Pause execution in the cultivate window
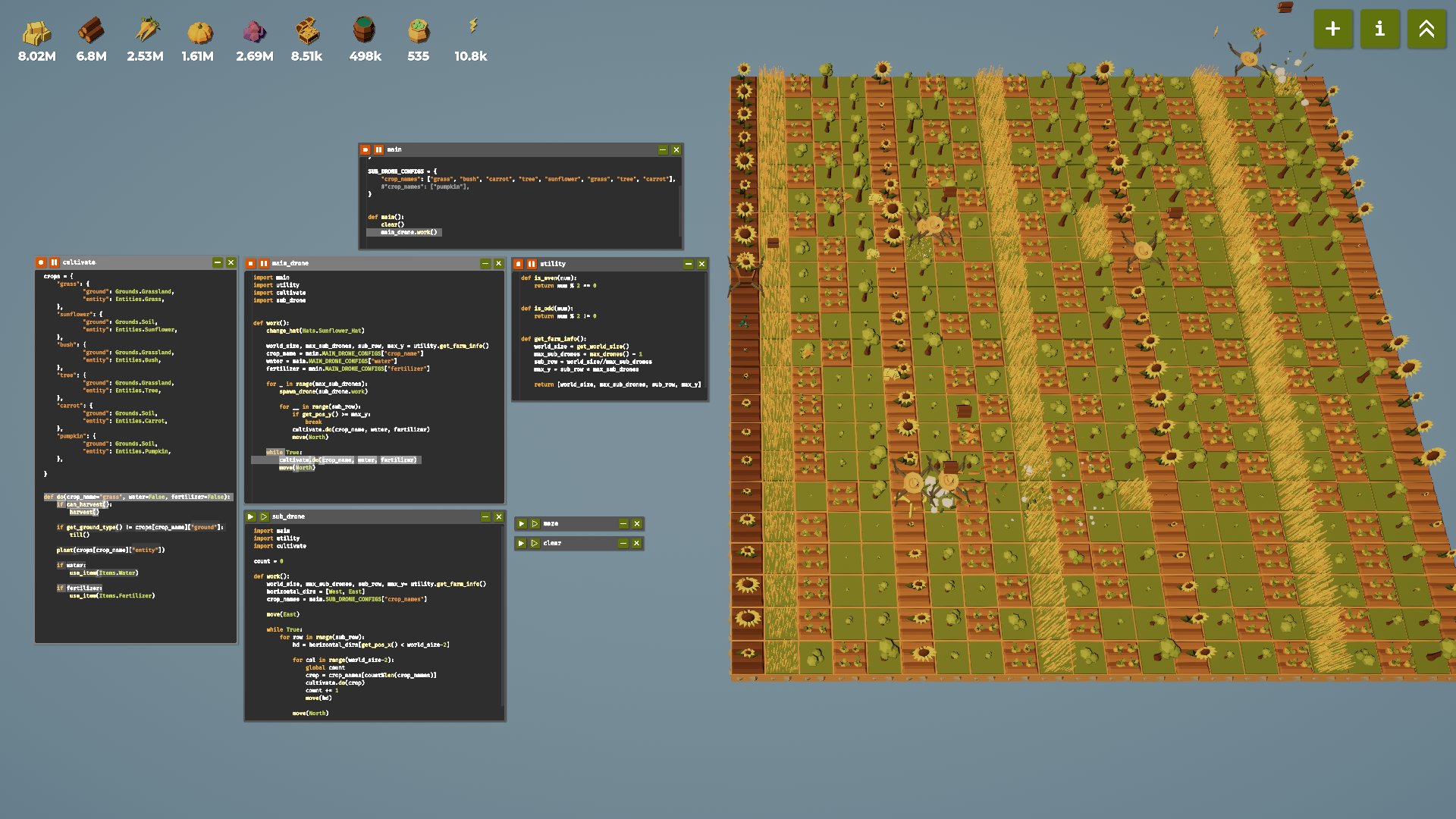This screenshot has width=1456, height=819. tap(55, 262)
